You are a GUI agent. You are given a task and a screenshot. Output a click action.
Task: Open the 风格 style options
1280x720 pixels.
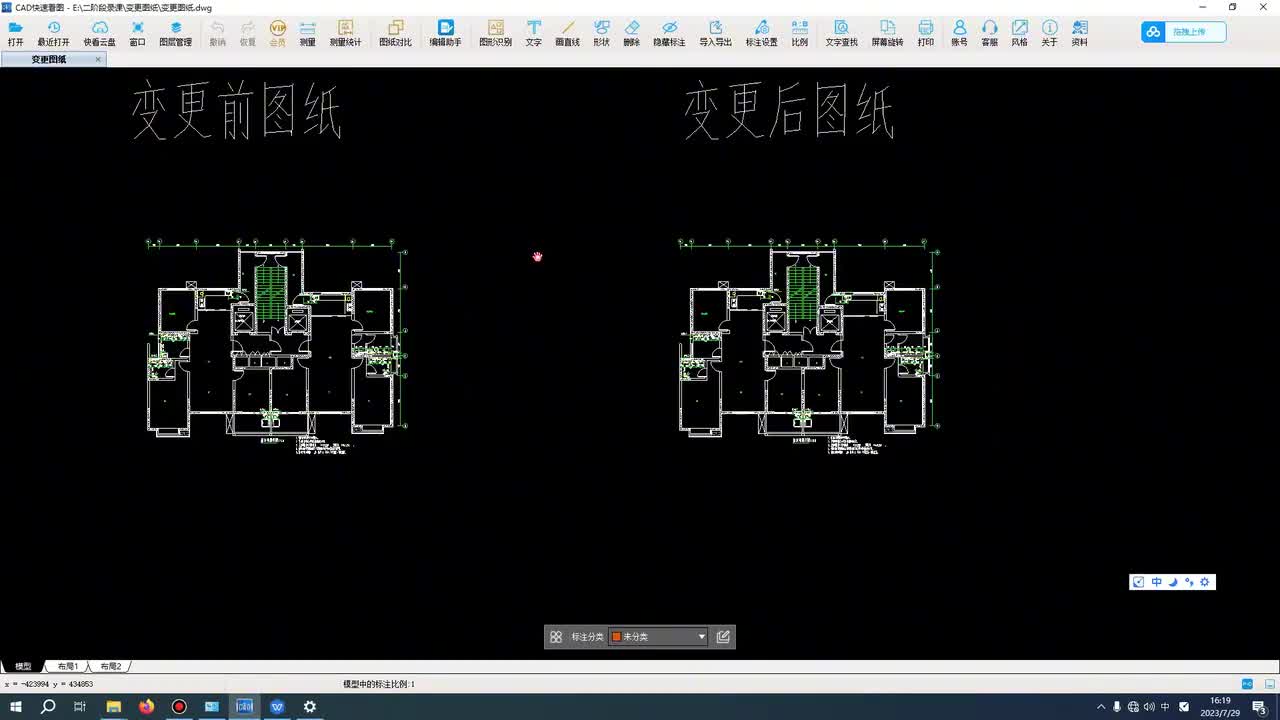click(x=1020, y=33)
